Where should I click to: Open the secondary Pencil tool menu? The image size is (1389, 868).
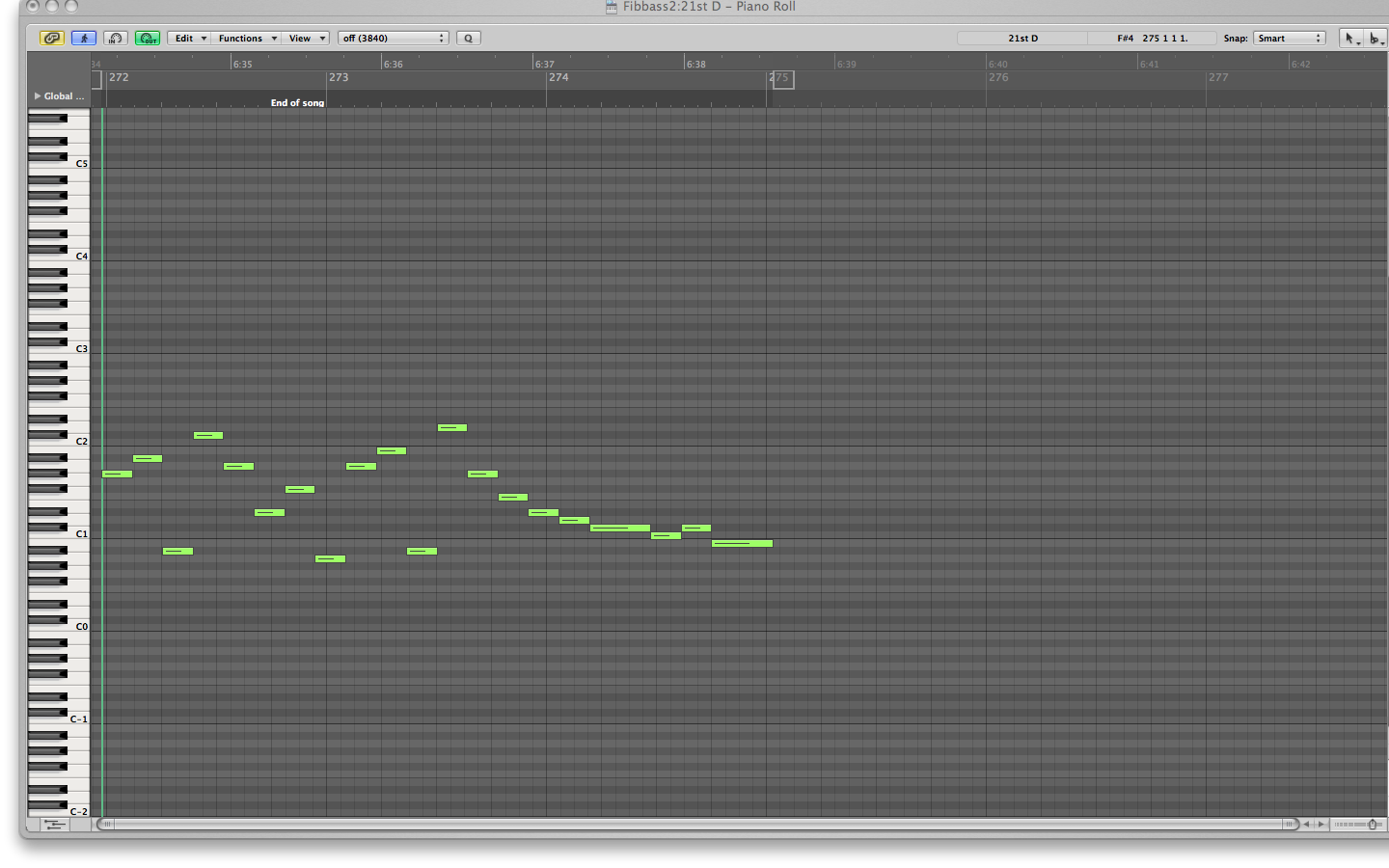click(1376, 39)
